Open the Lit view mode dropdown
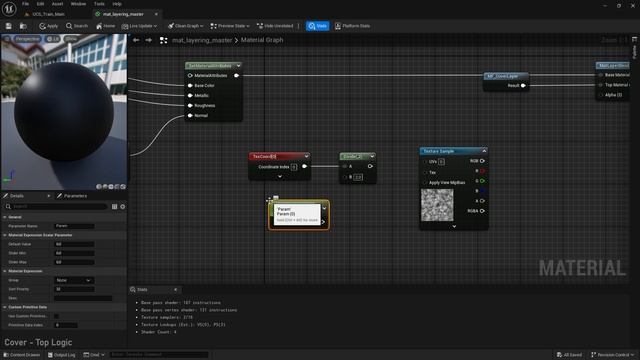The height and width of the screenshot is (360, 640). click(x=53, y=39)
